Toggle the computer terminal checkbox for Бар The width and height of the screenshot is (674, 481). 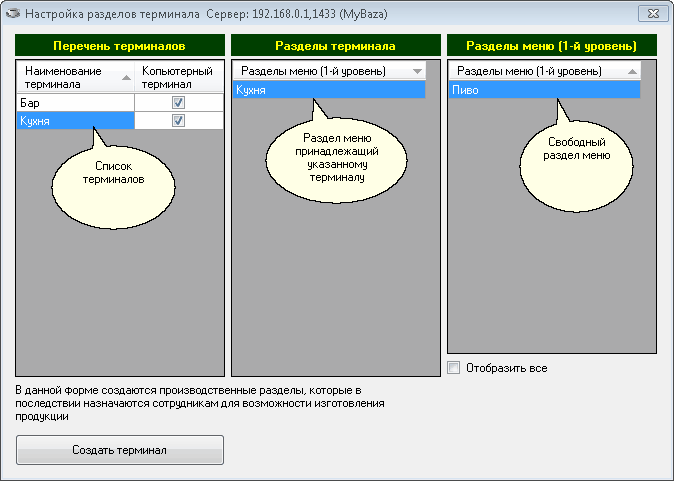179,103
